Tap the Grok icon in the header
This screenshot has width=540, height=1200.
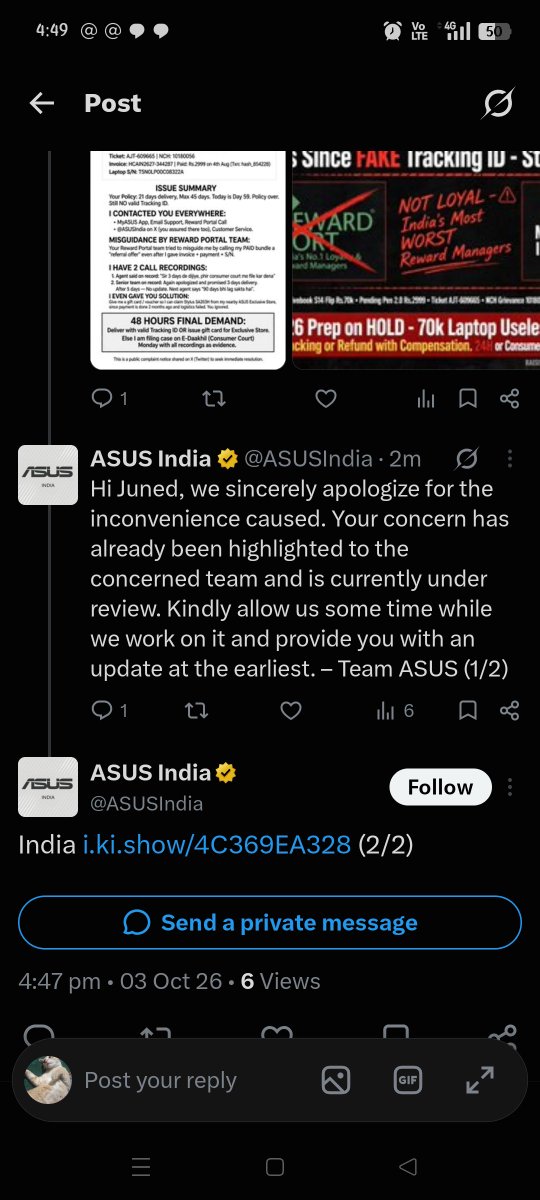[497, 103]
